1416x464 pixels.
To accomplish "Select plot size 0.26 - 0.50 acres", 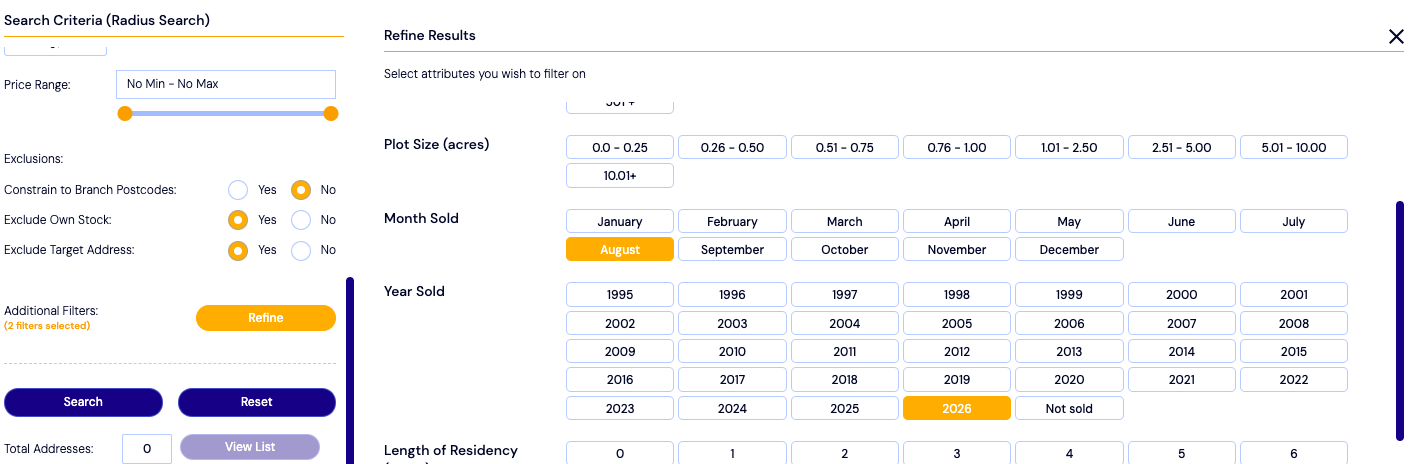I will pyautogui.click(x=732, y=147).
